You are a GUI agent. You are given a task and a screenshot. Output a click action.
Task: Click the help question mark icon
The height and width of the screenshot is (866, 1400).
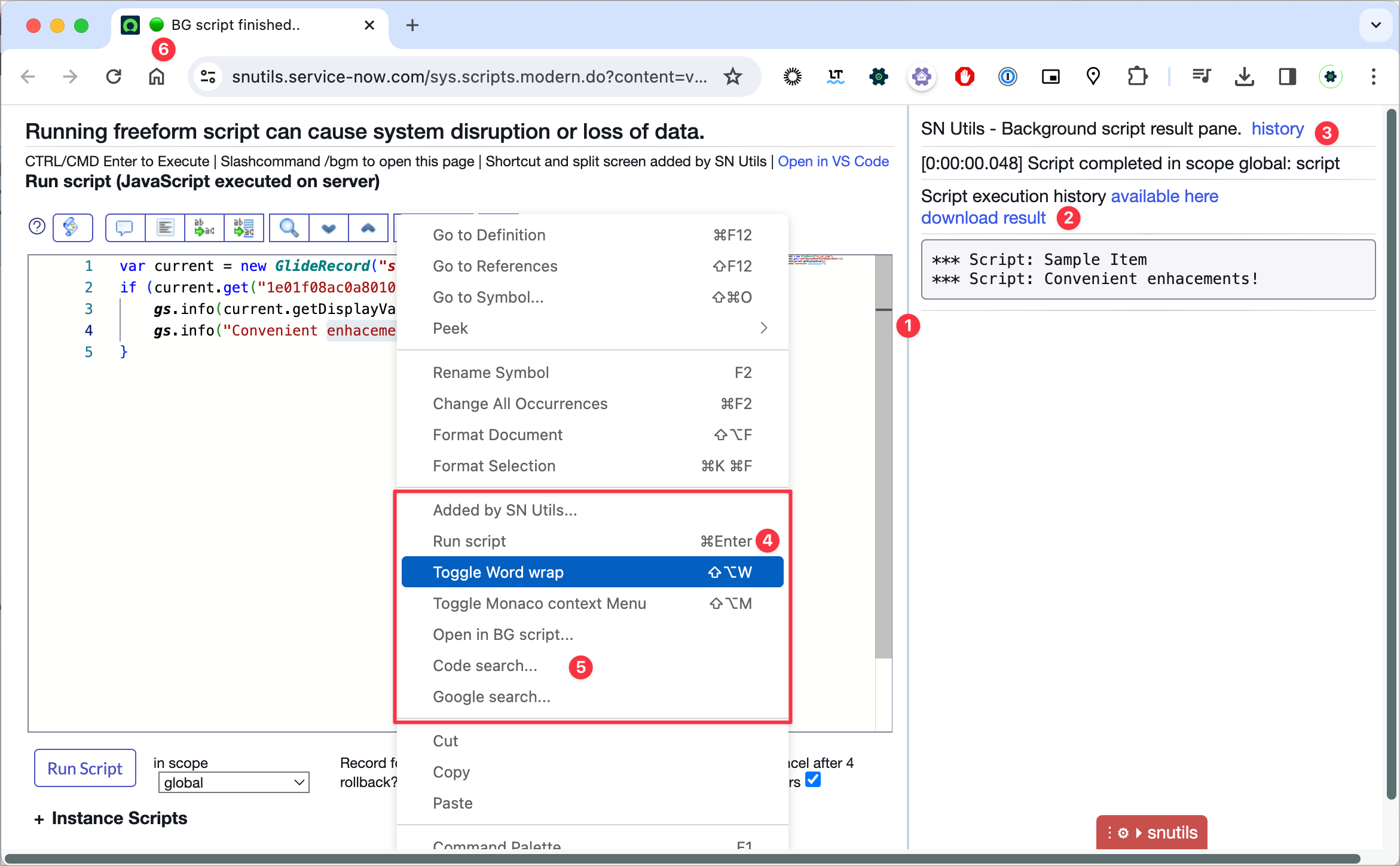click(x=37, y=227)
